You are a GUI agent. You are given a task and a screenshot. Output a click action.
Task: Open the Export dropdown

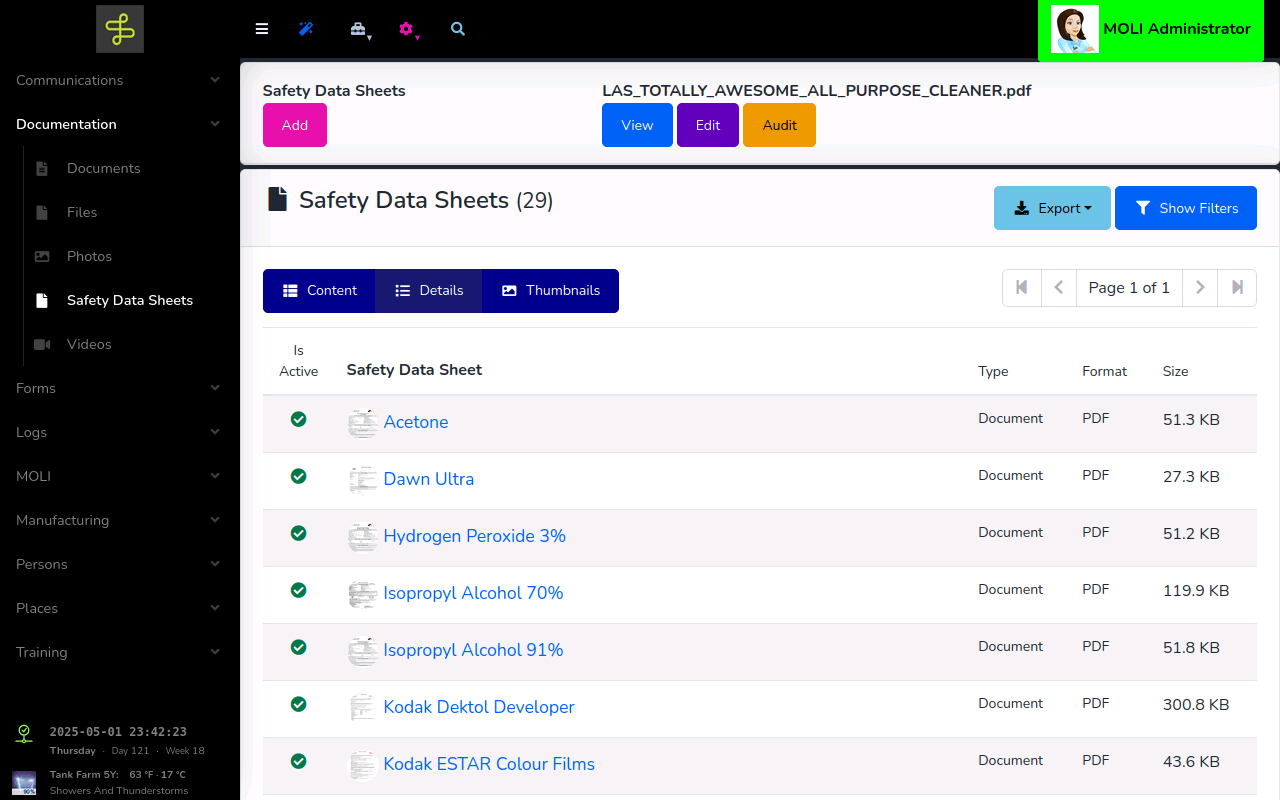coord(1052,208)
